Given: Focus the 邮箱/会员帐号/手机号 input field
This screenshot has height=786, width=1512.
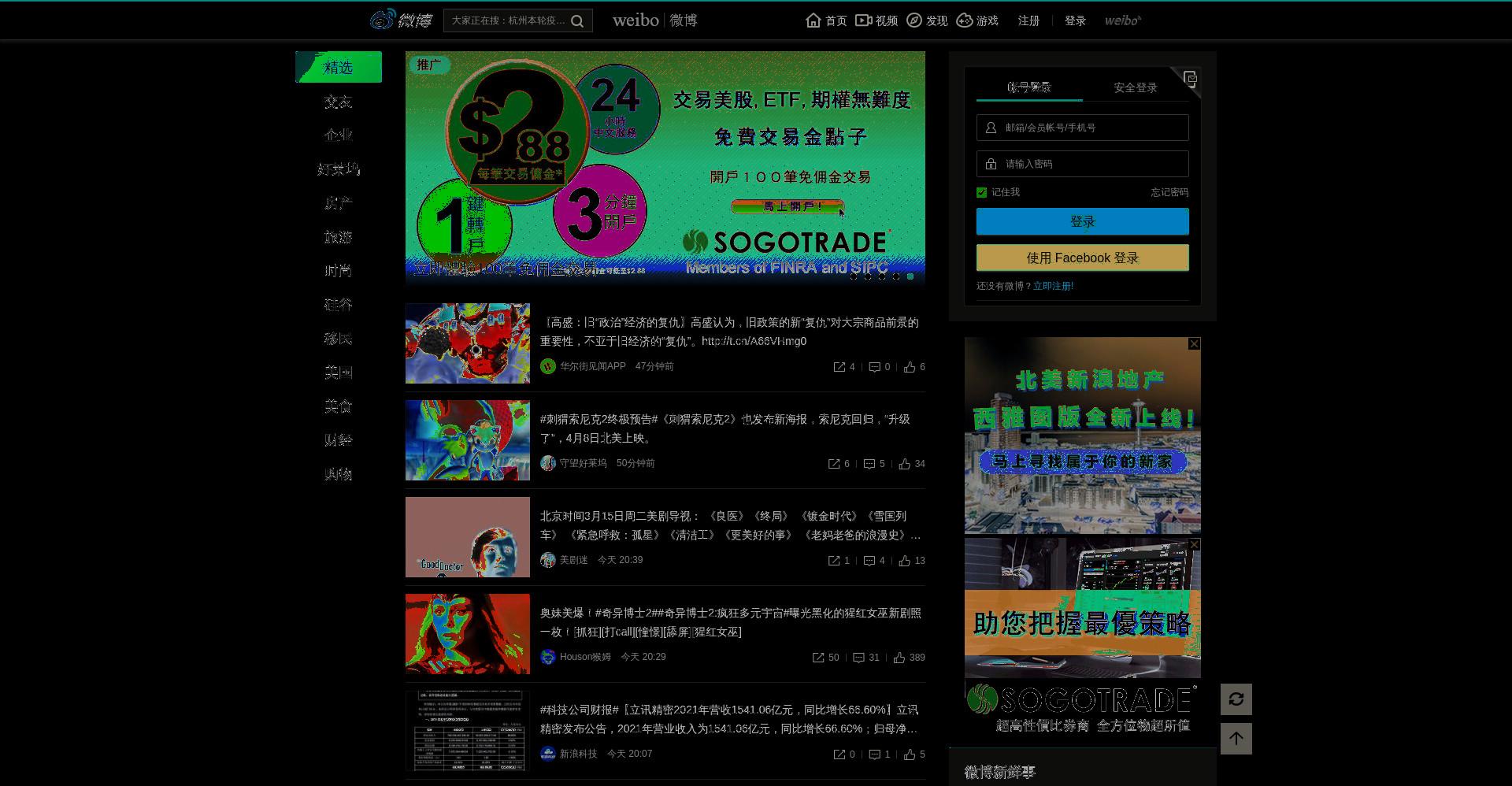Looking at the screenshot, I should [1083, 128].
